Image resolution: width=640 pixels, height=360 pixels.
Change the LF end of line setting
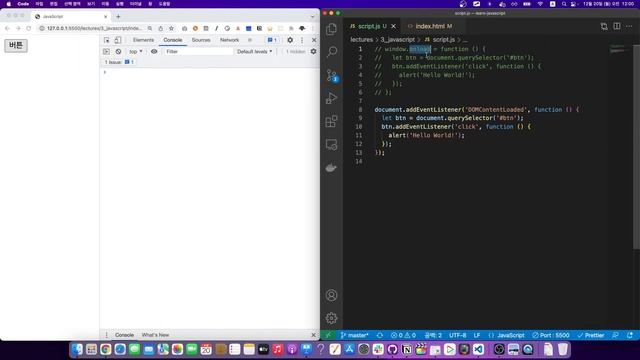click(x=477, y=335)
